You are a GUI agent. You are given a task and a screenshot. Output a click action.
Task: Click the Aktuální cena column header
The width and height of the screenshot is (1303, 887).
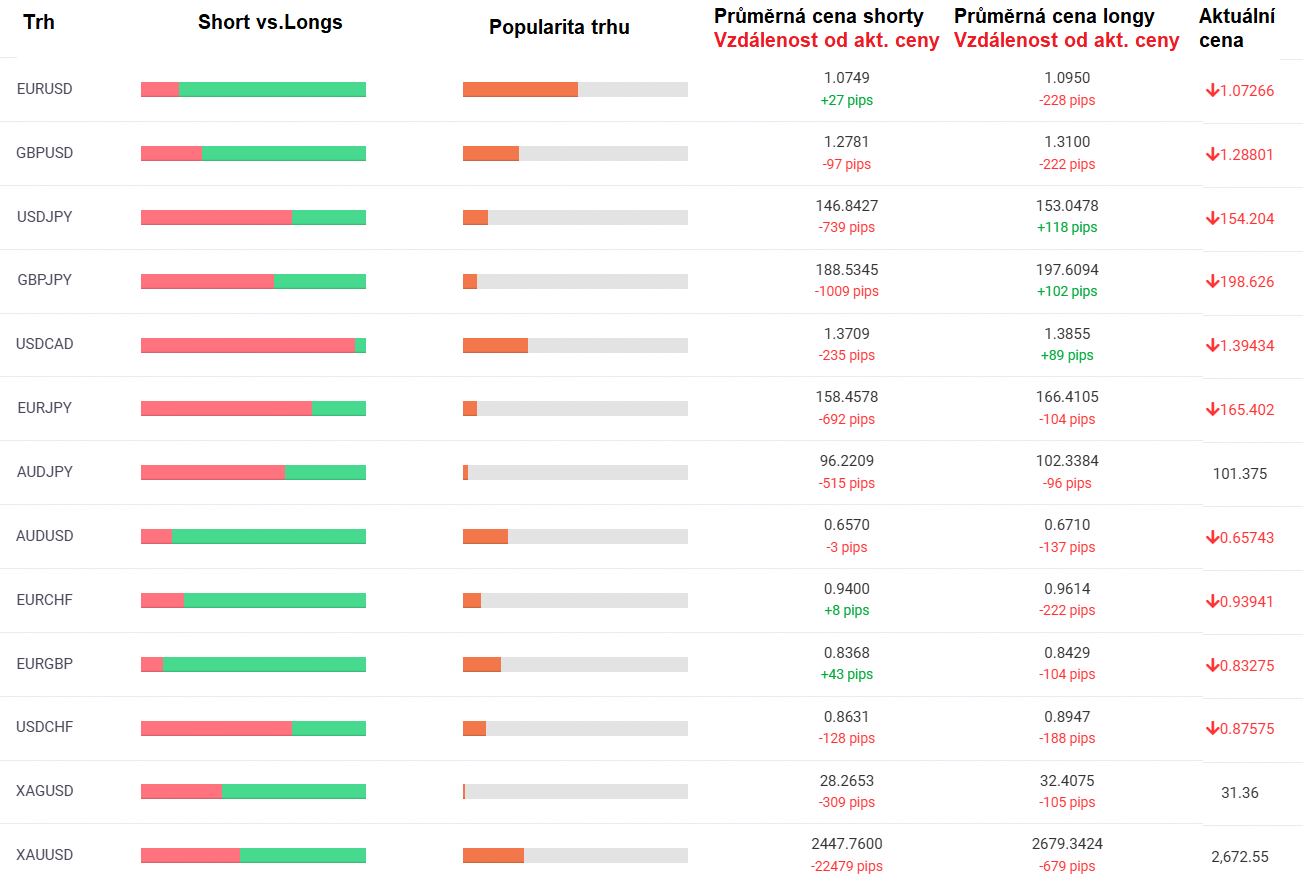click(1236, 28)
